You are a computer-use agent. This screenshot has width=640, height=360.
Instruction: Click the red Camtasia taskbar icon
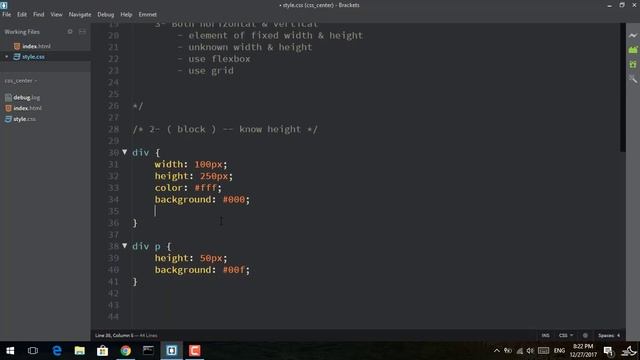pos(194,351)
